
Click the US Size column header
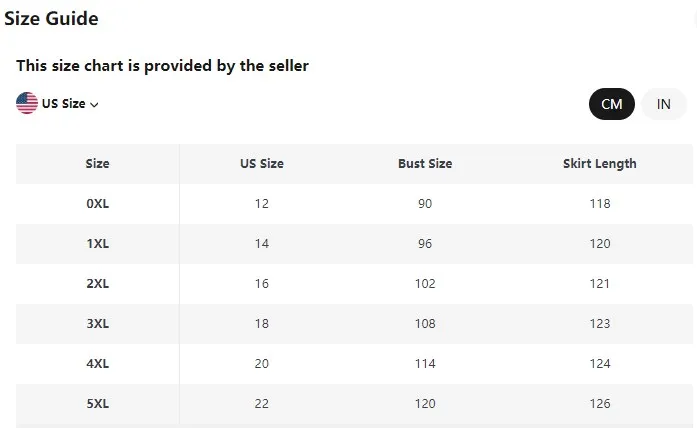point(261,164)
